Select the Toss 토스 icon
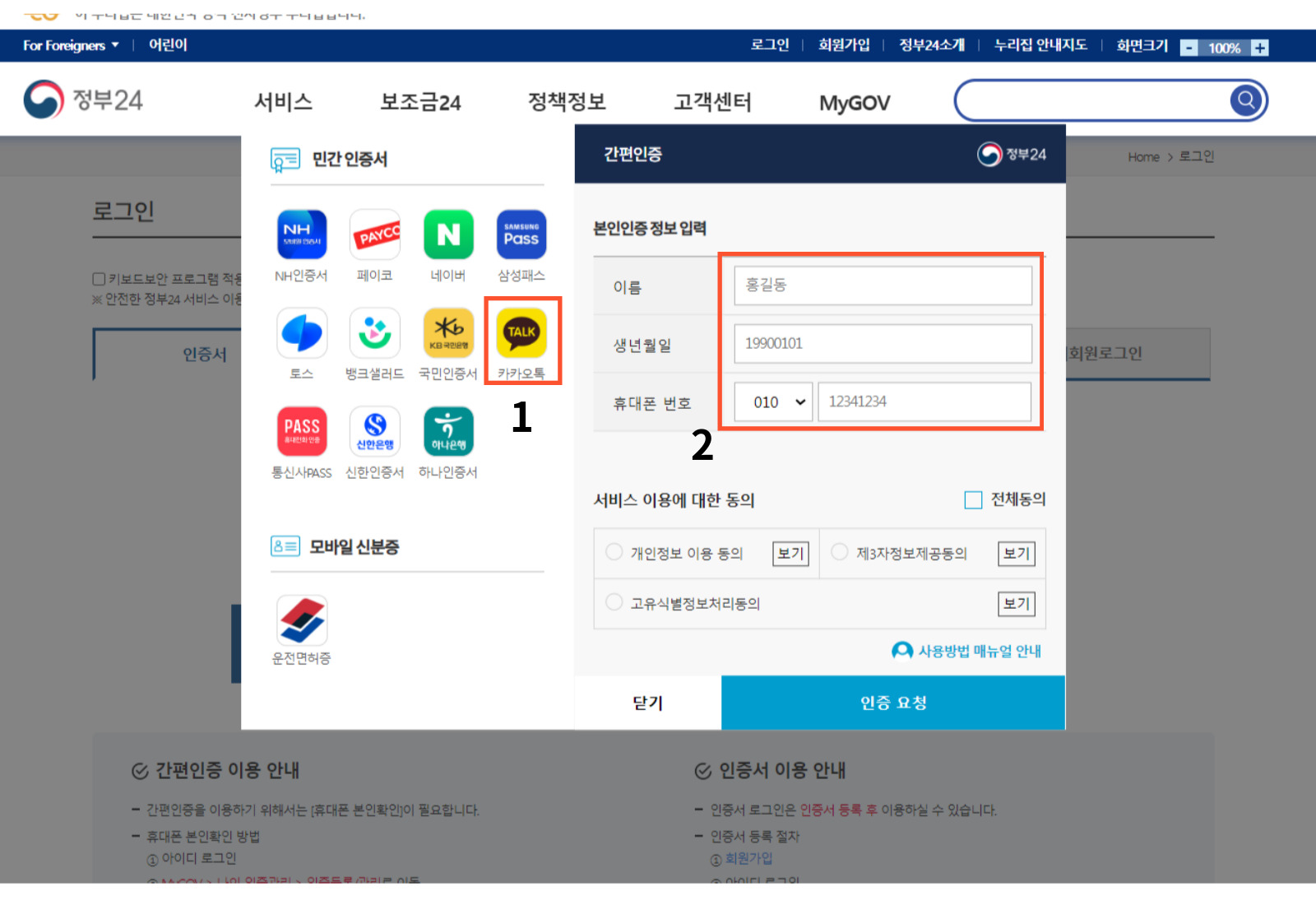1316x905 pixels. click(x=302, y=333)
